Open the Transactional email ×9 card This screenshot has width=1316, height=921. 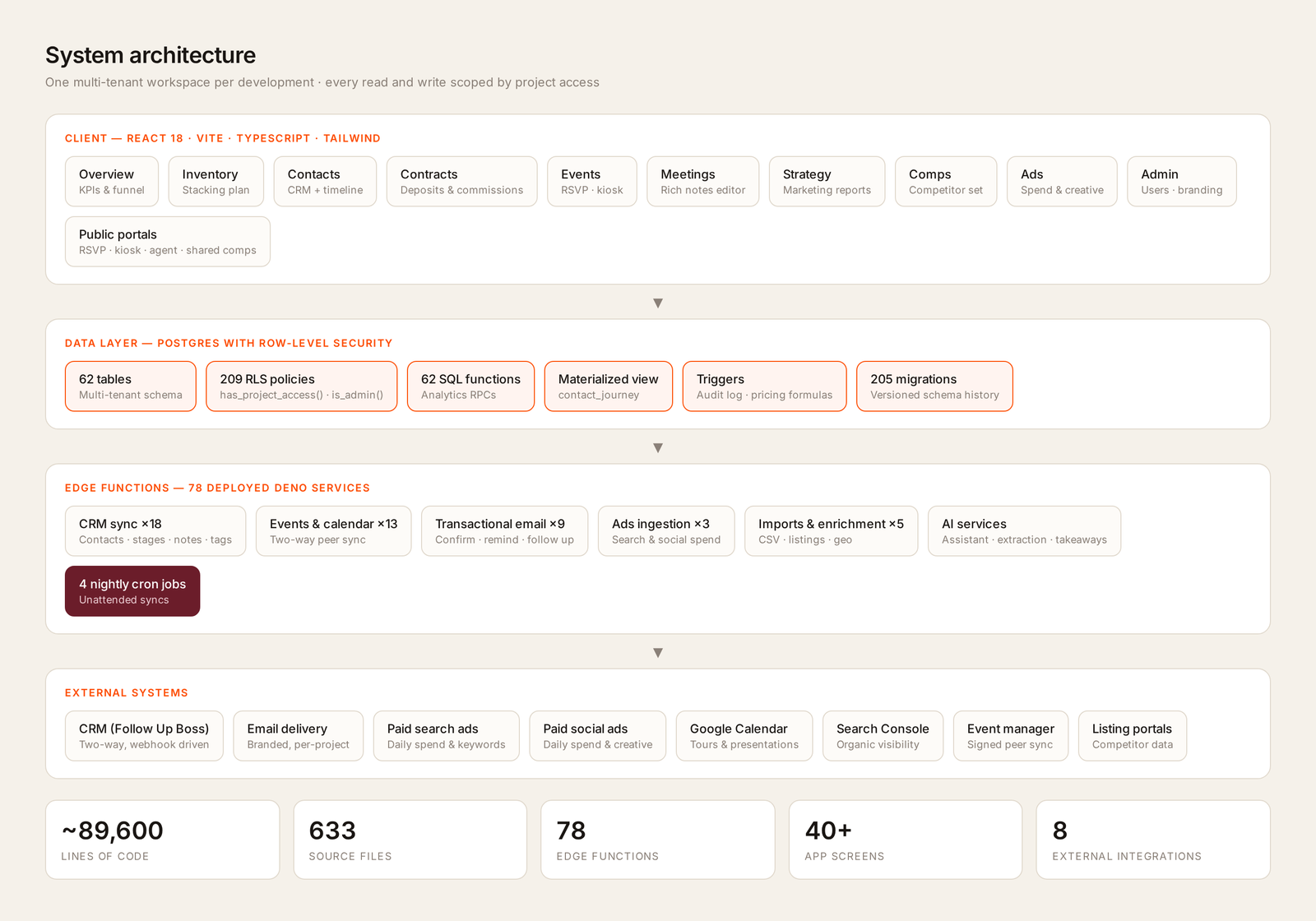point(505,531)
